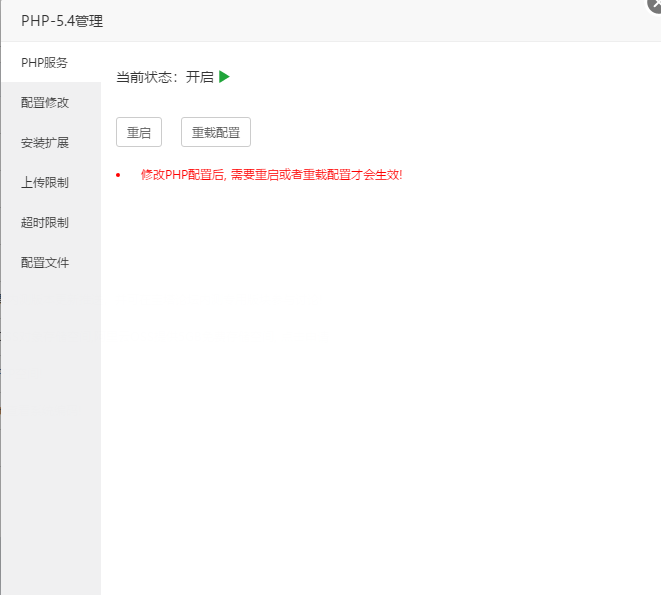
Task: Click the 当前状态: 开启 status text
Action: (165, 77)
